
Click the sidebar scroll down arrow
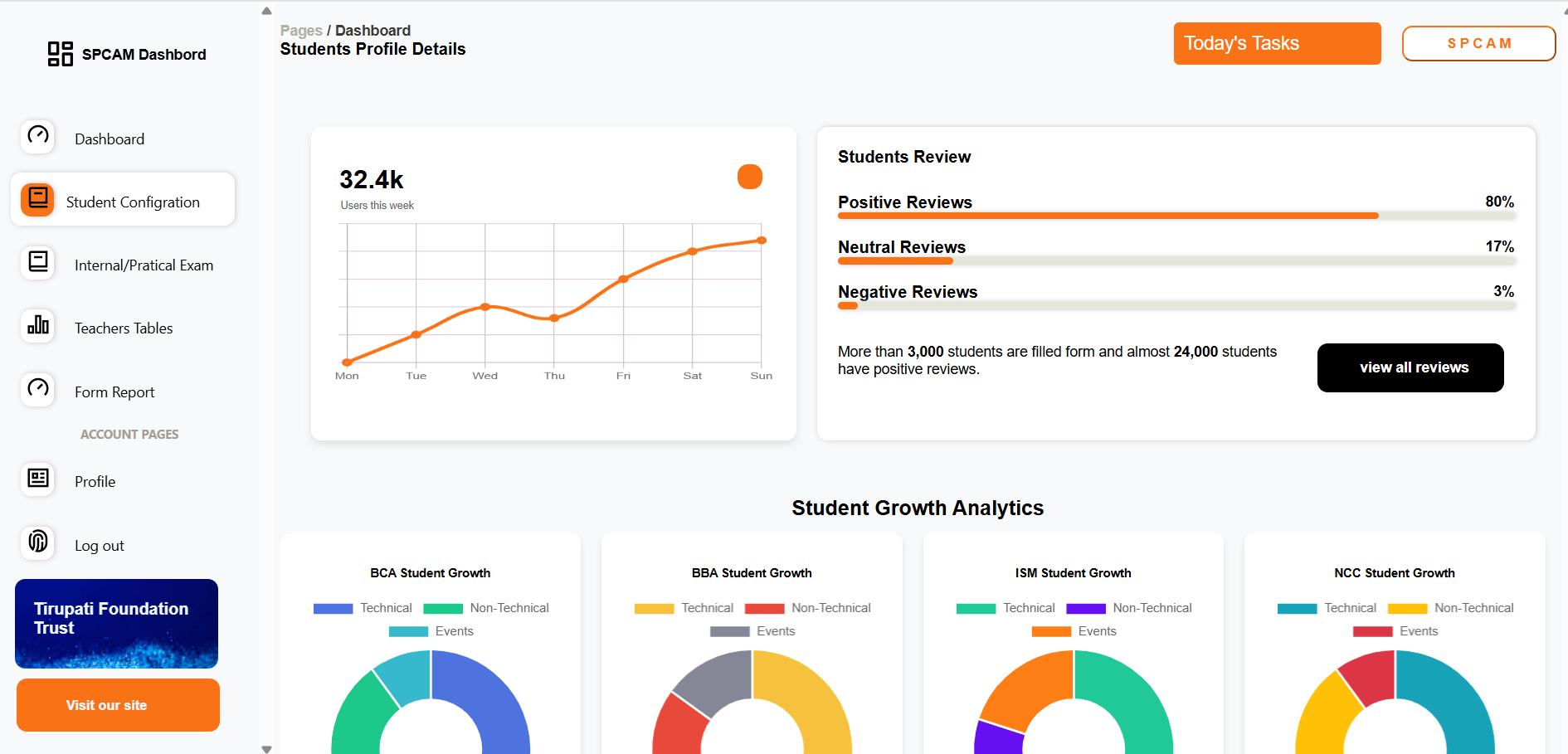[266, 748]
